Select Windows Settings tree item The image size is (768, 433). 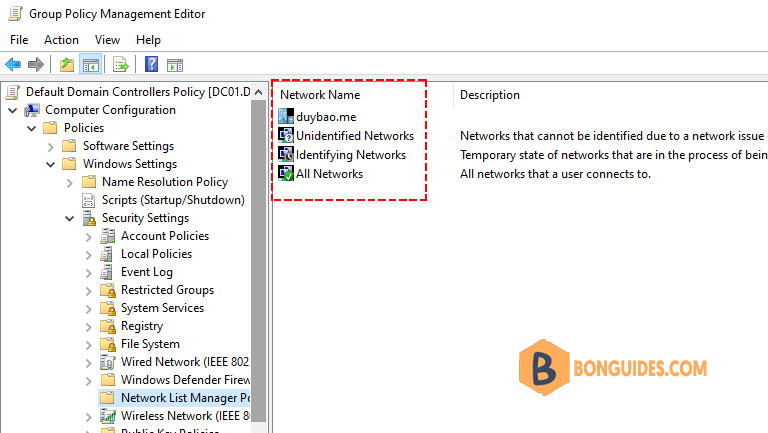pyautogui.click(x=130, y=164)
